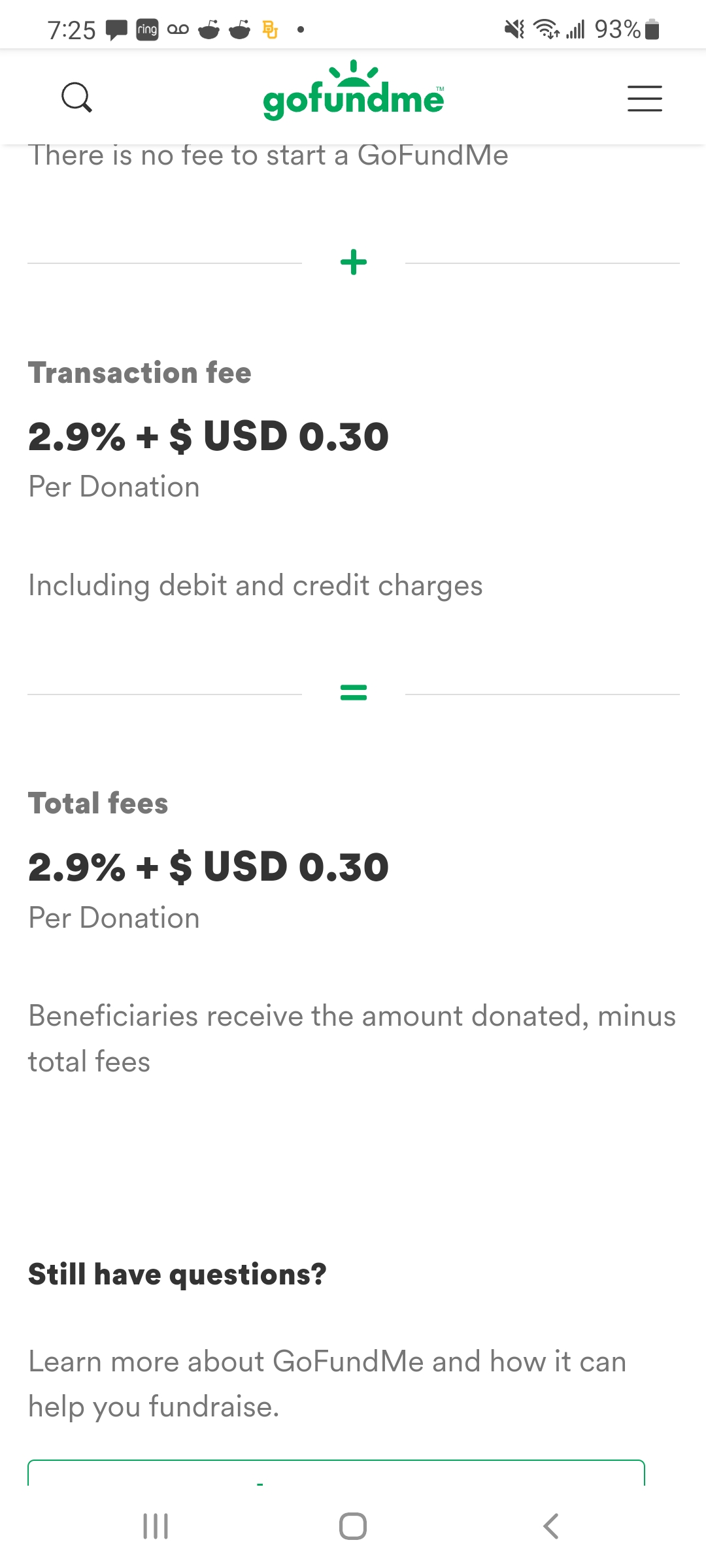The width and height of the screenshot is (706, 1568).
Task: Tap the outlined button below Learn more text
Action: (x=336, y=1473)
